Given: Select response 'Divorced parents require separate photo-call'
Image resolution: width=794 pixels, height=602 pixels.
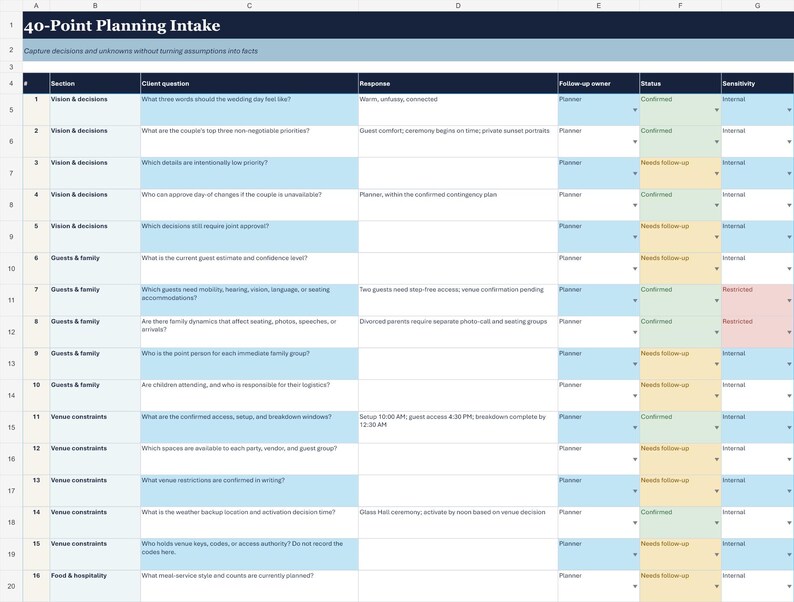Looking at the screenshot, I should point(458,332).
